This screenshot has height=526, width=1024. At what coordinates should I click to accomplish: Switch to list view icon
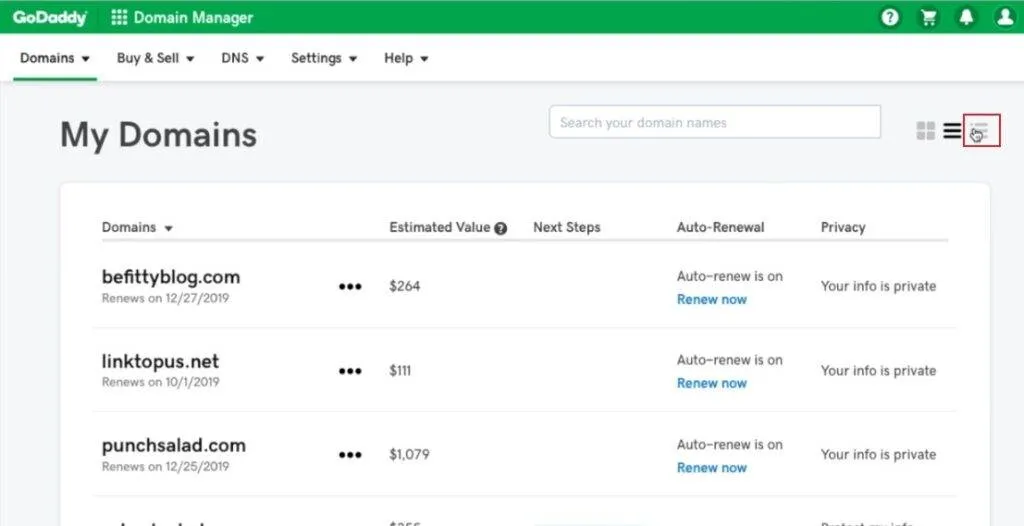click(952, 131)
